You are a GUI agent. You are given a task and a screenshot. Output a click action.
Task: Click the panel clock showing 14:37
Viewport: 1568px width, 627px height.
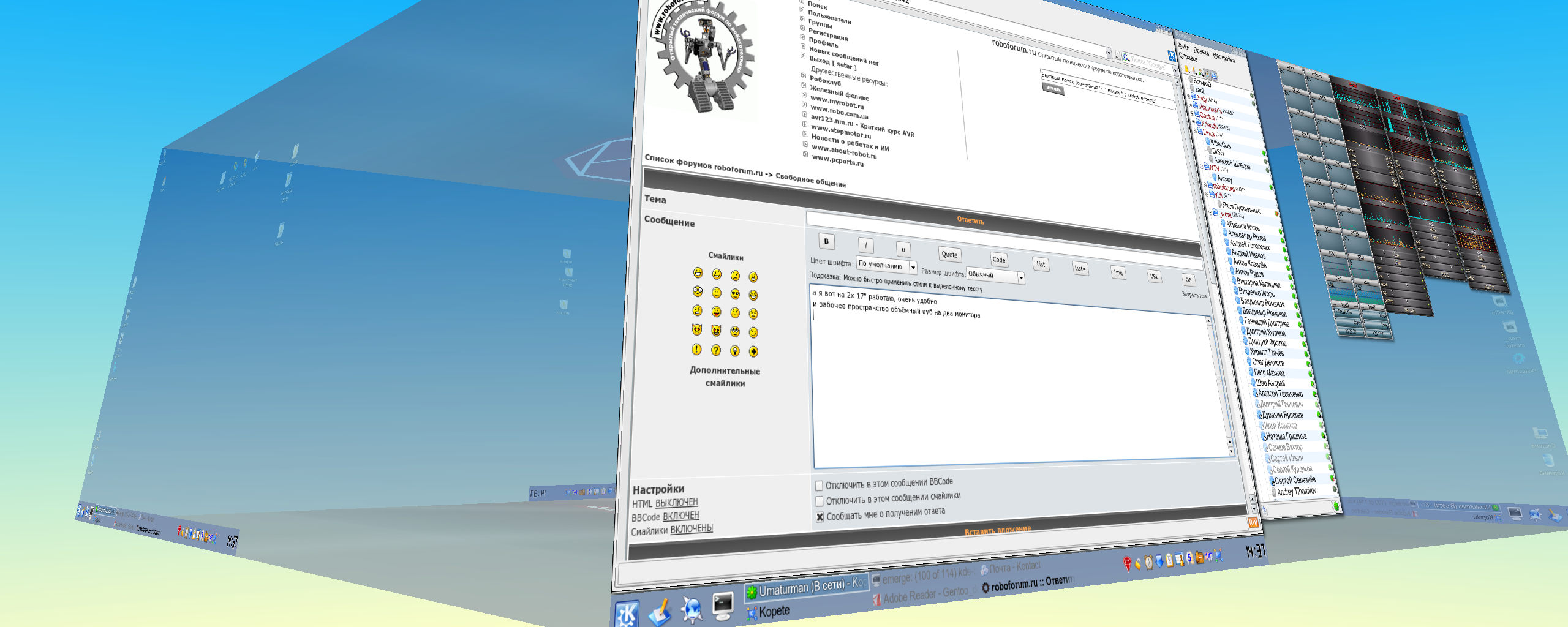pos(1256,552)
